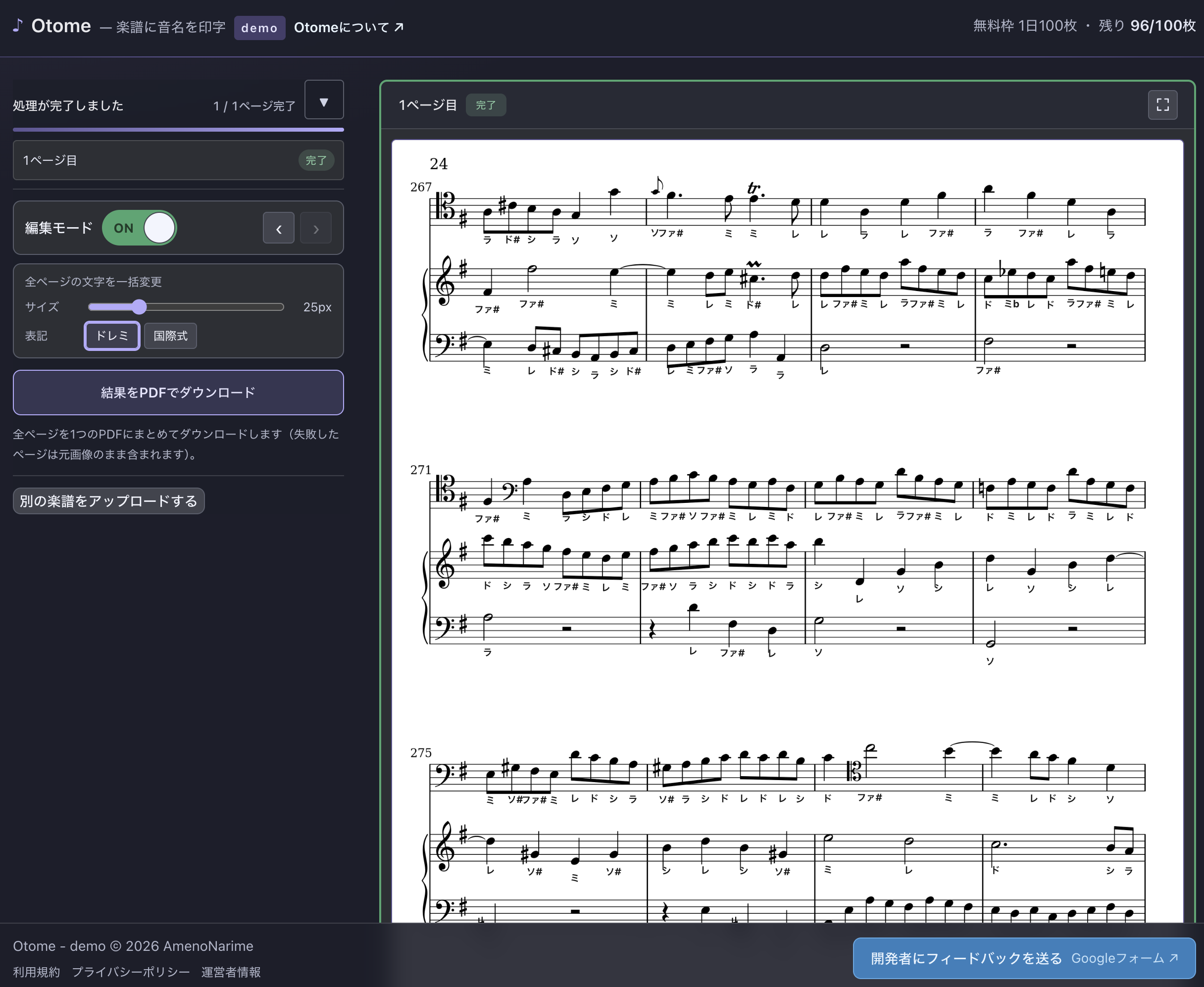Click the page number 24 on the score
The image size is (1204, 987).
(439, 164)
